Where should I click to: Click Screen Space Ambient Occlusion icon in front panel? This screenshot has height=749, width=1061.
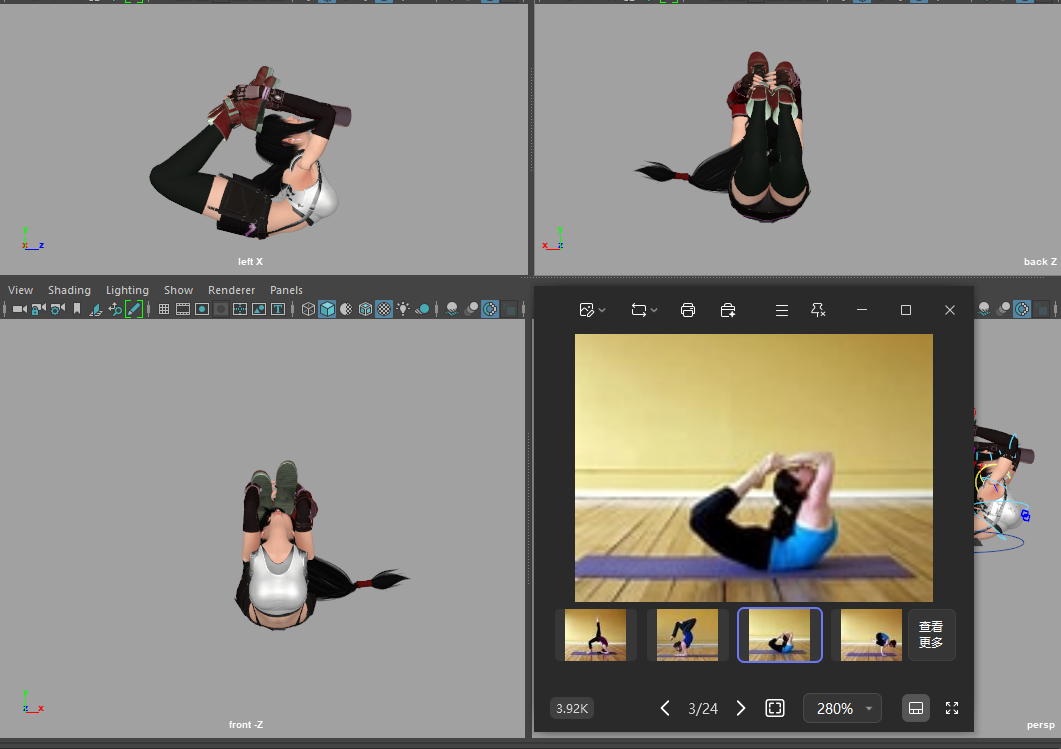452,309
